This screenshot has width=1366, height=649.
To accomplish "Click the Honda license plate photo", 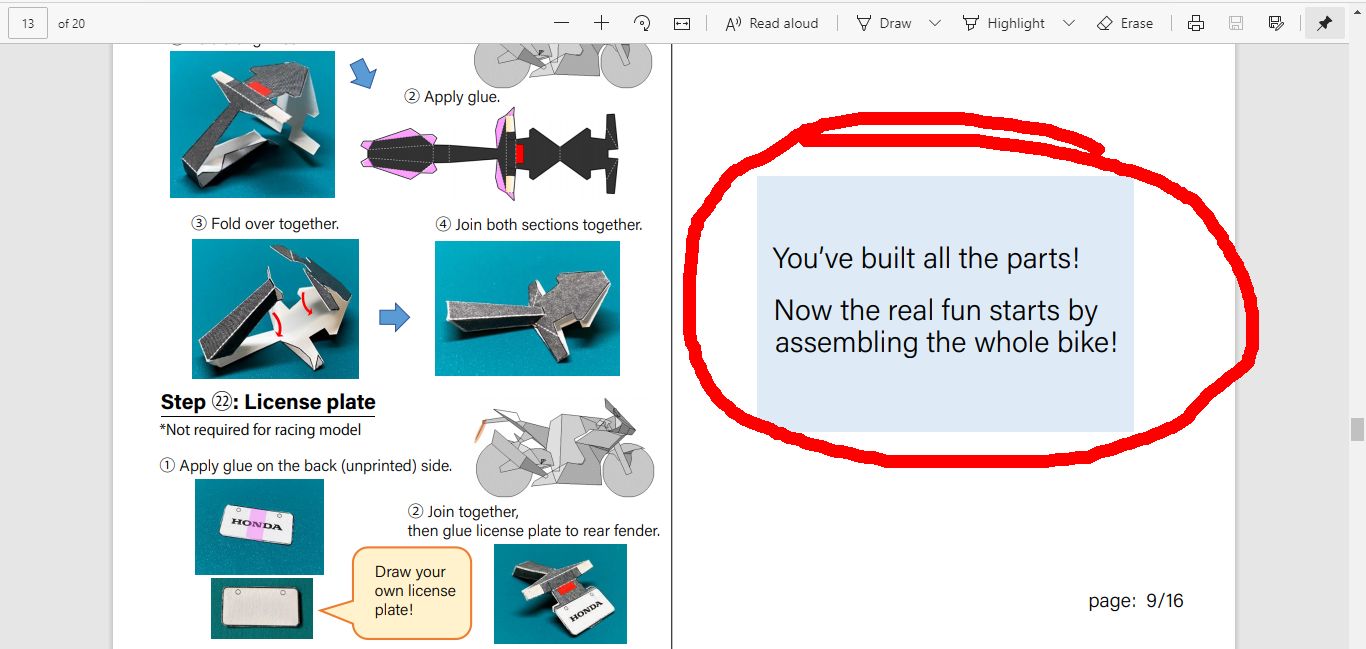I will tap(259, 526).
